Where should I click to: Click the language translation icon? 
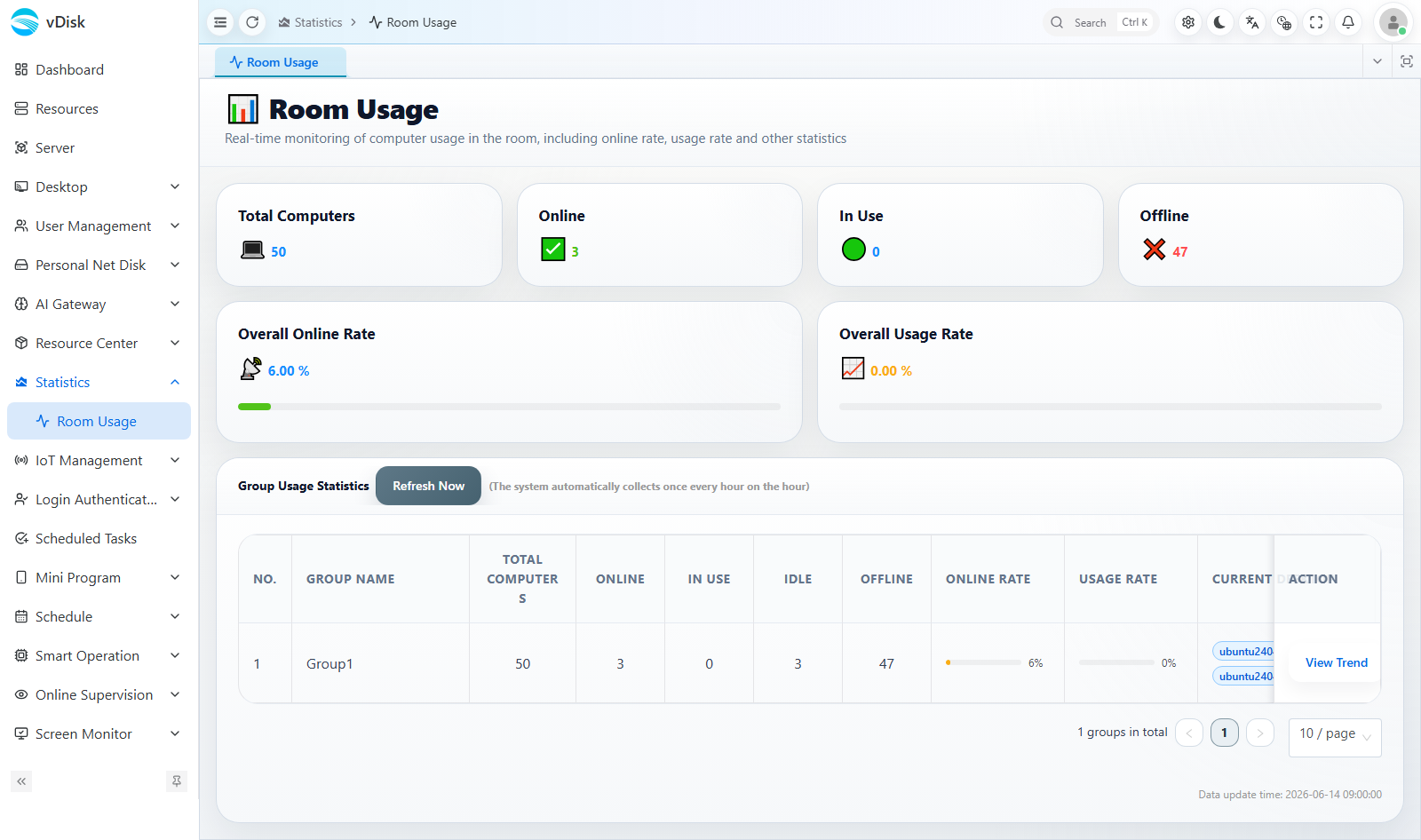click(x=1252, y=22)
